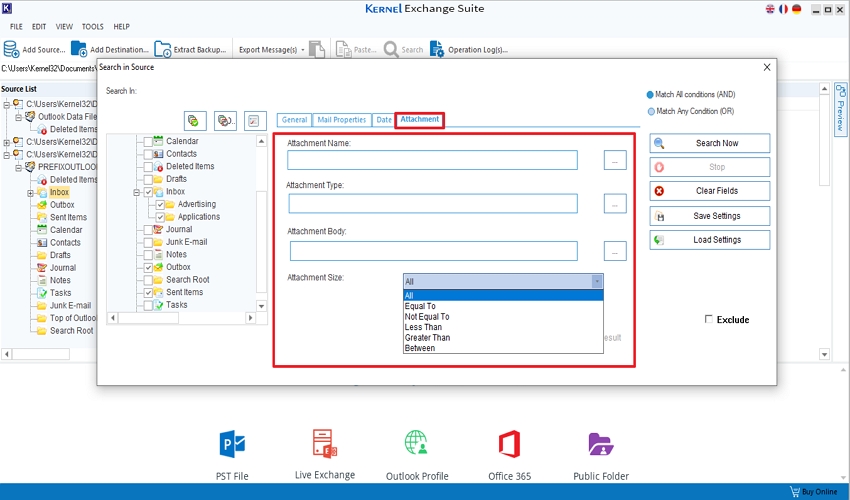This screenshot has height=500, width=850.
Task: Open the Attachment Size dropdown arrow
Action: tap(597, 281)
